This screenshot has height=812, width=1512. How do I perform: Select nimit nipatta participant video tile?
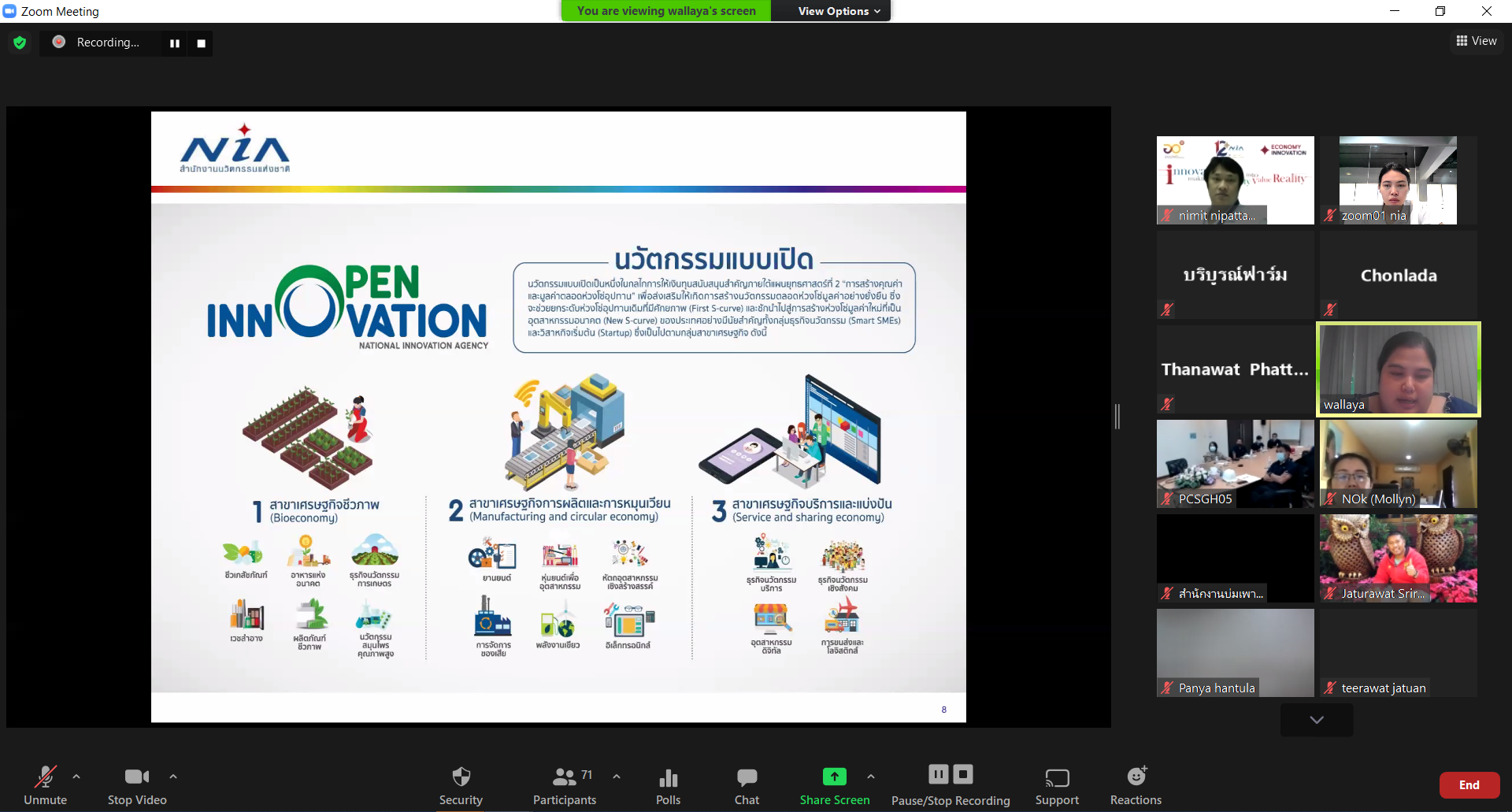[x=1235, y=180]
